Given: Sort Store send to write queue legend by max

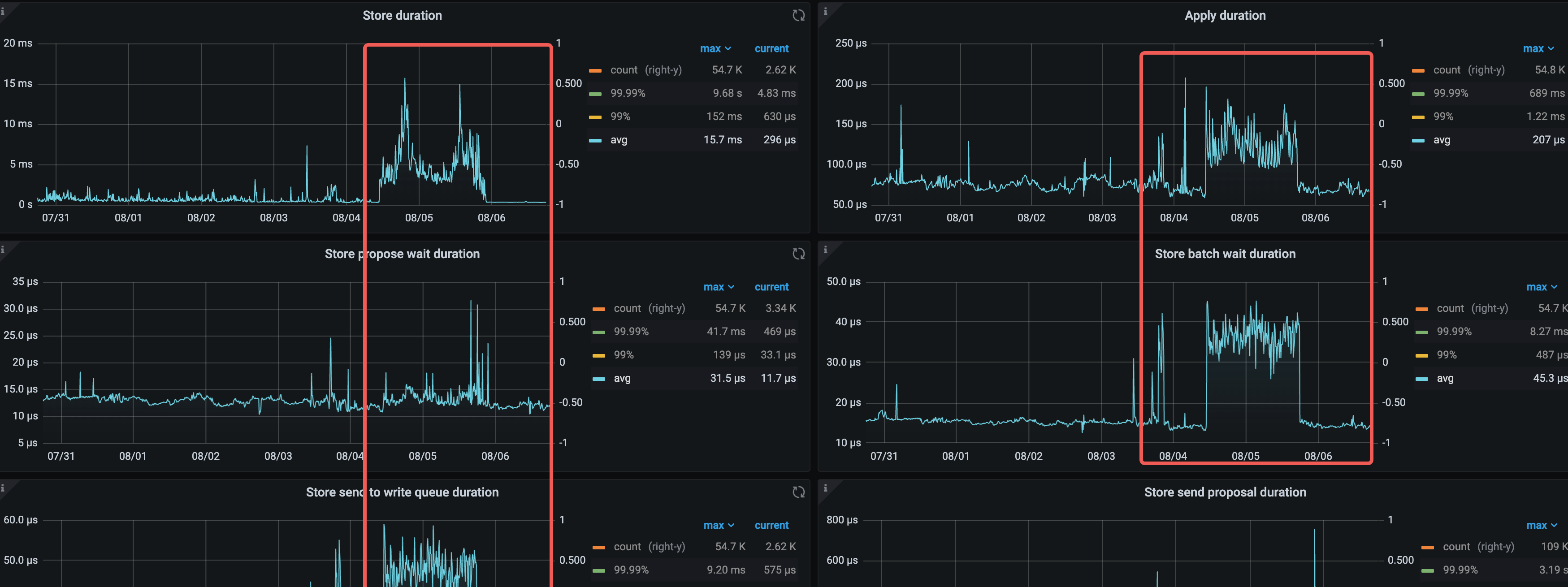Looking at the screenshot, I should click(719, 526).
